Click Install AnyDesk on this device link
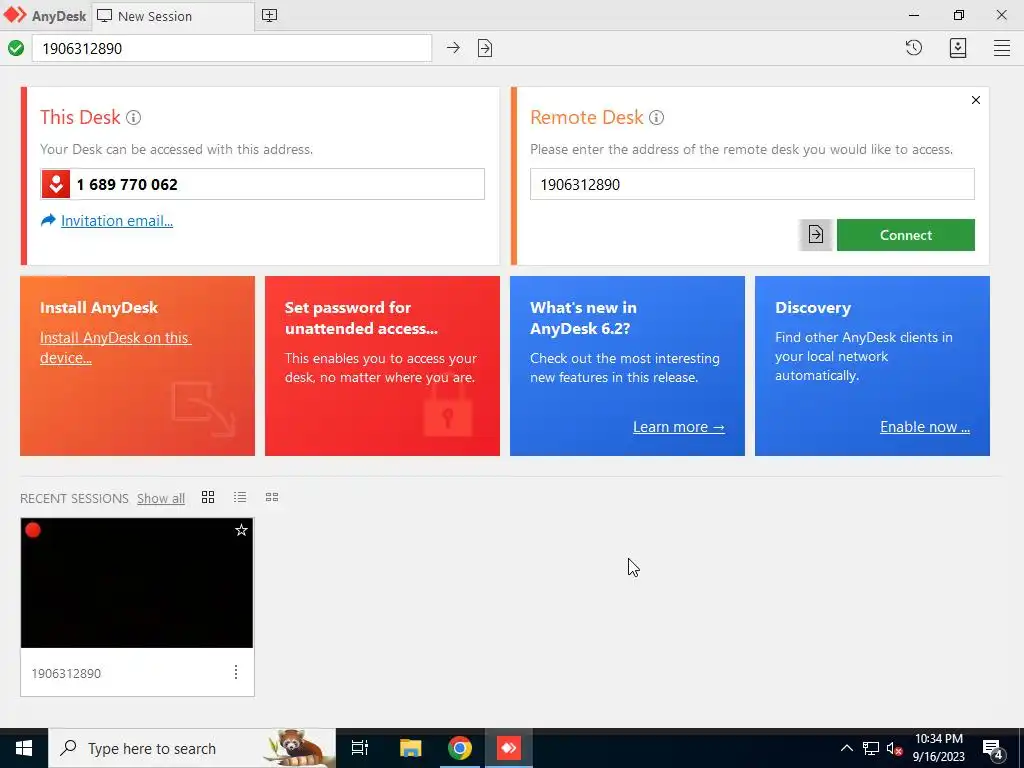 [114, 347]
